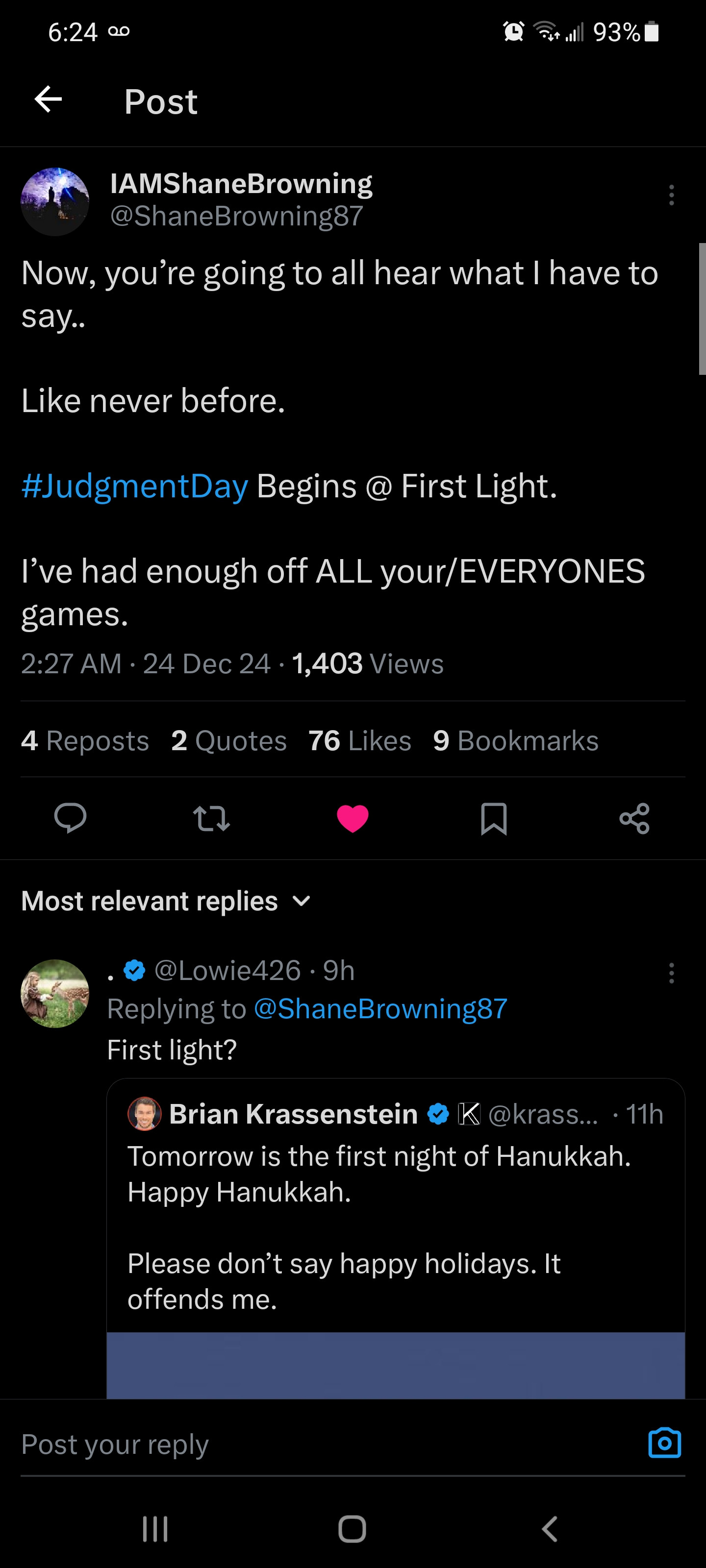Open IAMShaneBrowning's profile avatar
The image size is (706, 1568).
coord(55,201)
